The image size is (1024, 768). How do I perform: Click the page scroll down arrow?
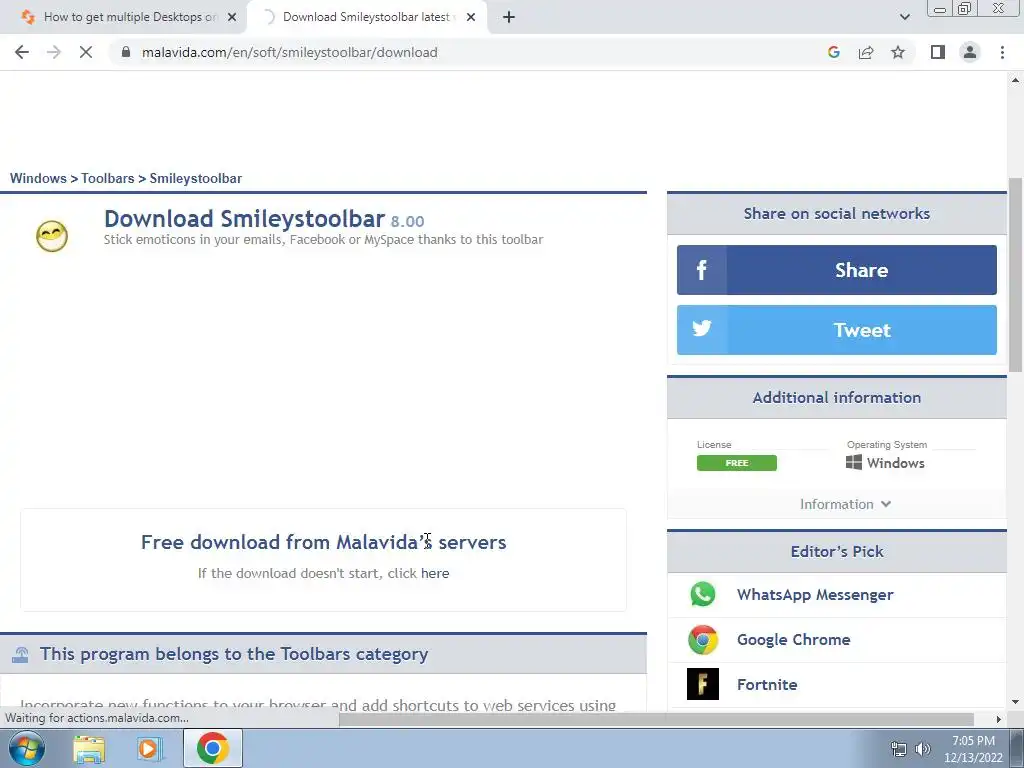[1016, 702]
